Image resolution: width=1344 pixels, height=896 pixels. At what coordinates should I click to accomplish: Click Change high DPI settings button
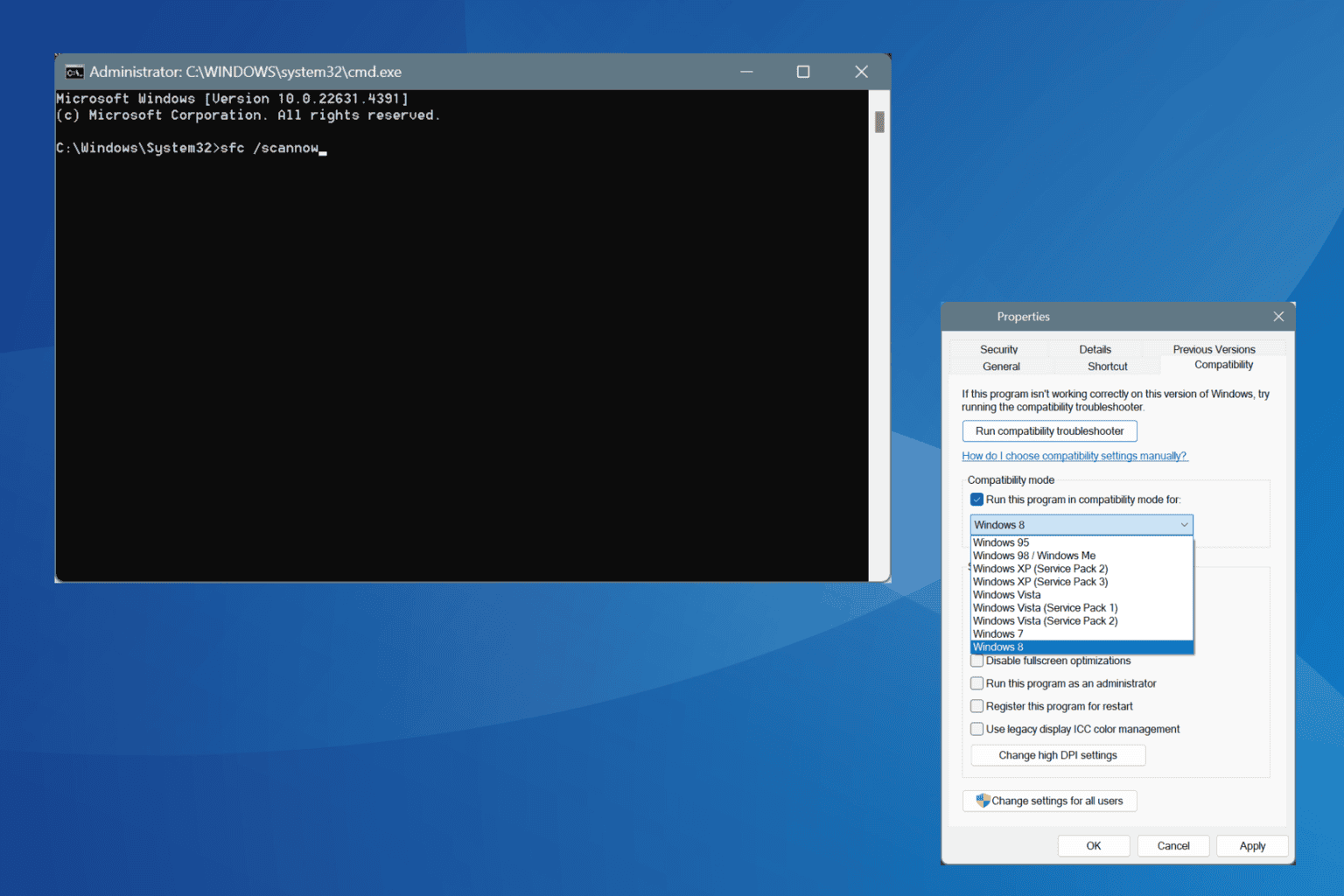1058,755
